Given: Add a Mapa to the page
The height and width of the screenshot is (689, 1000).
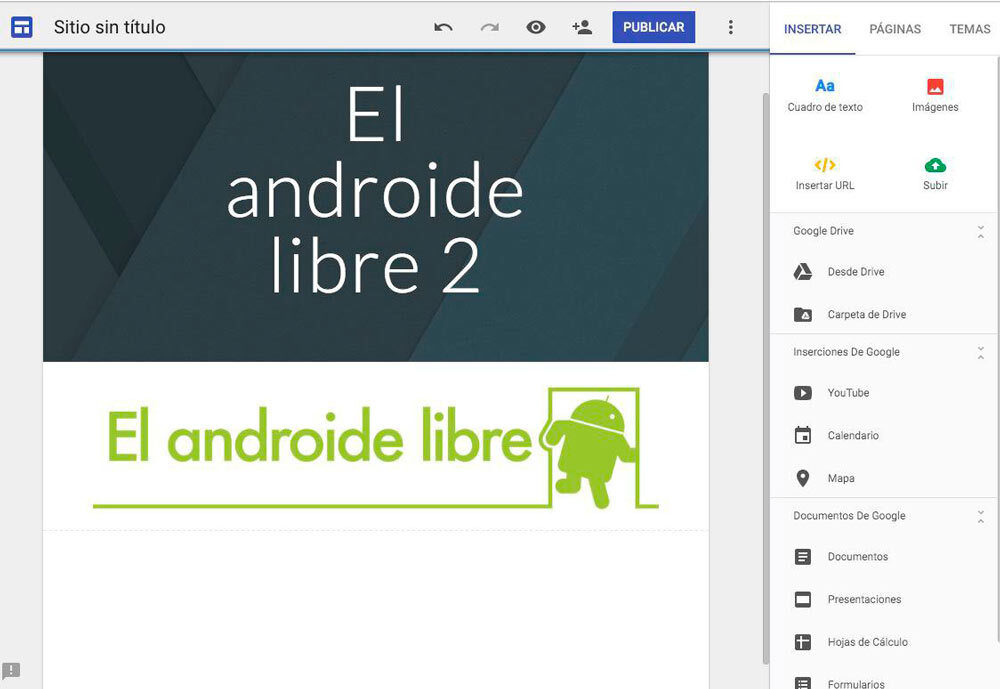Looking at the screenshot, I should tap(840, 478).
